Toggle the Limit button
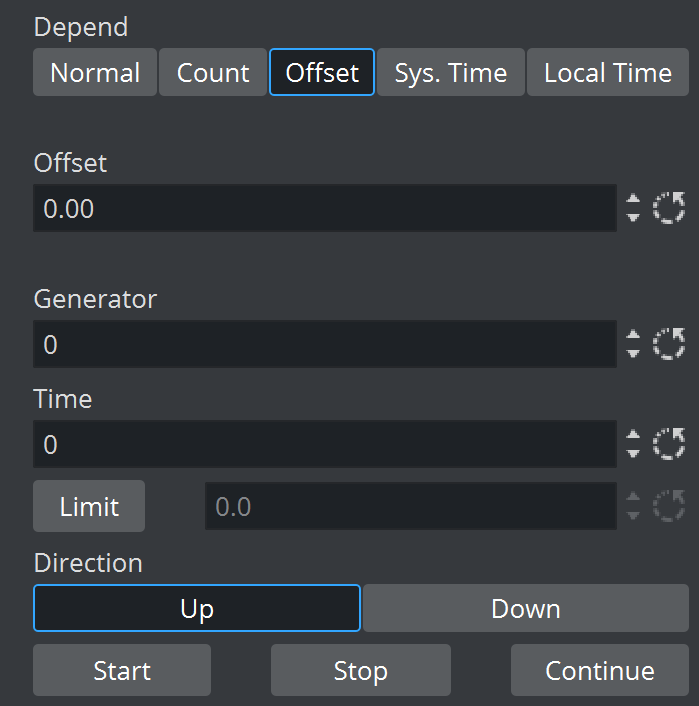The height and width of the screenshot is (706, 699). pyautogui.click(x=89, y=506)
